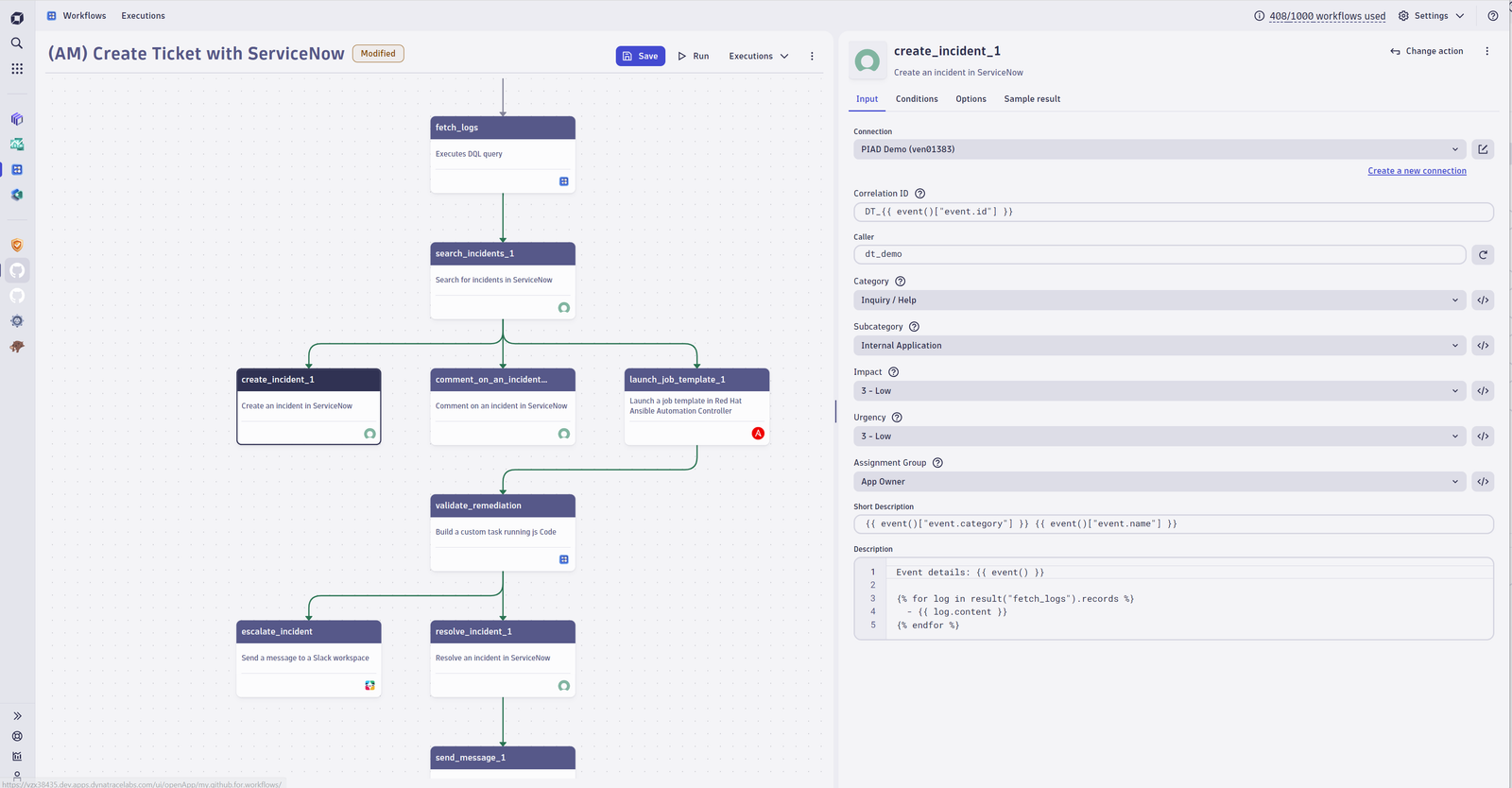Open the Connection dropdown

pyautogui.click(x=1160, y=149)
